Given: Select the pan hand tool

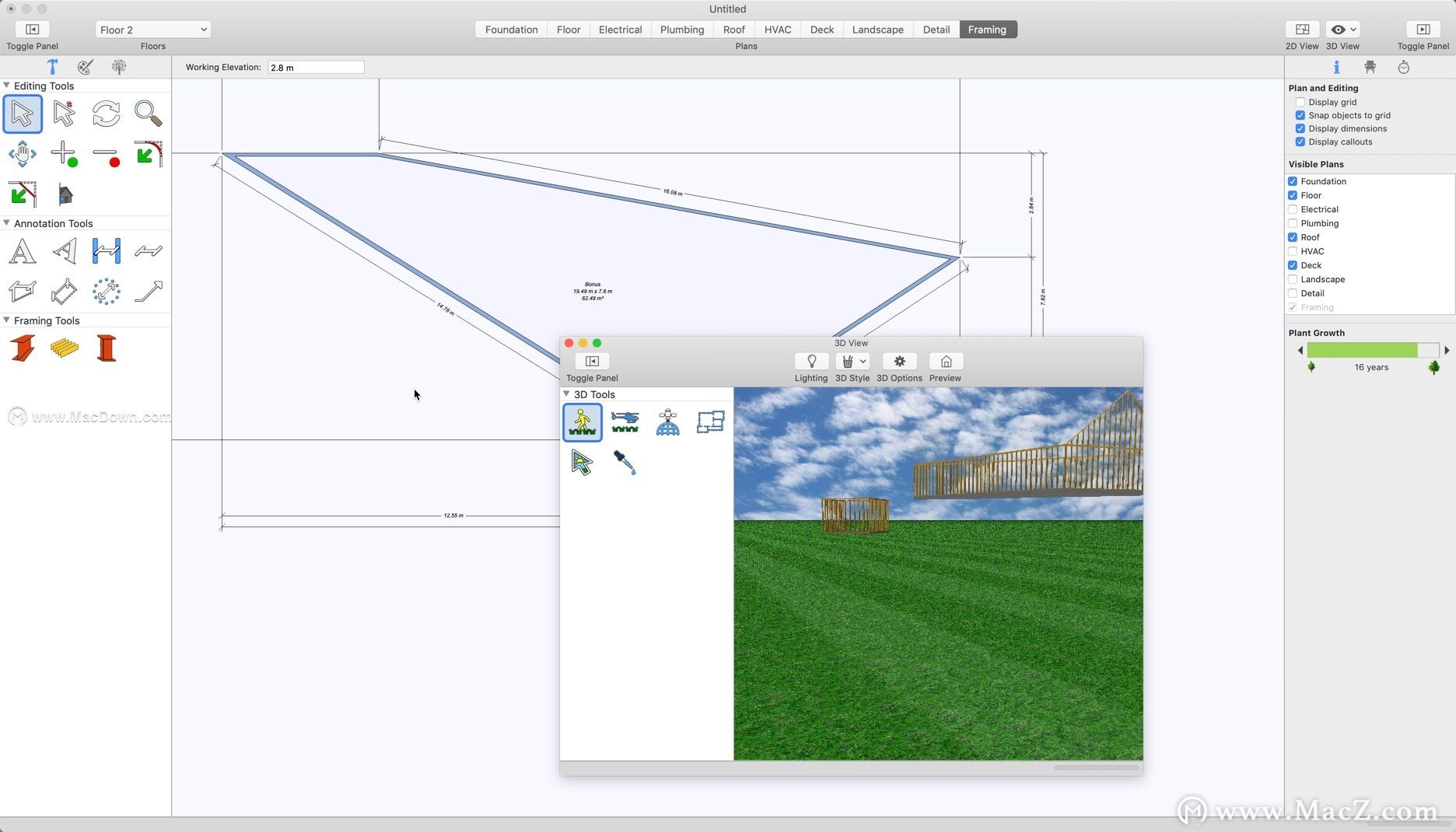Looking at the screenshot, I should (23, 153).
